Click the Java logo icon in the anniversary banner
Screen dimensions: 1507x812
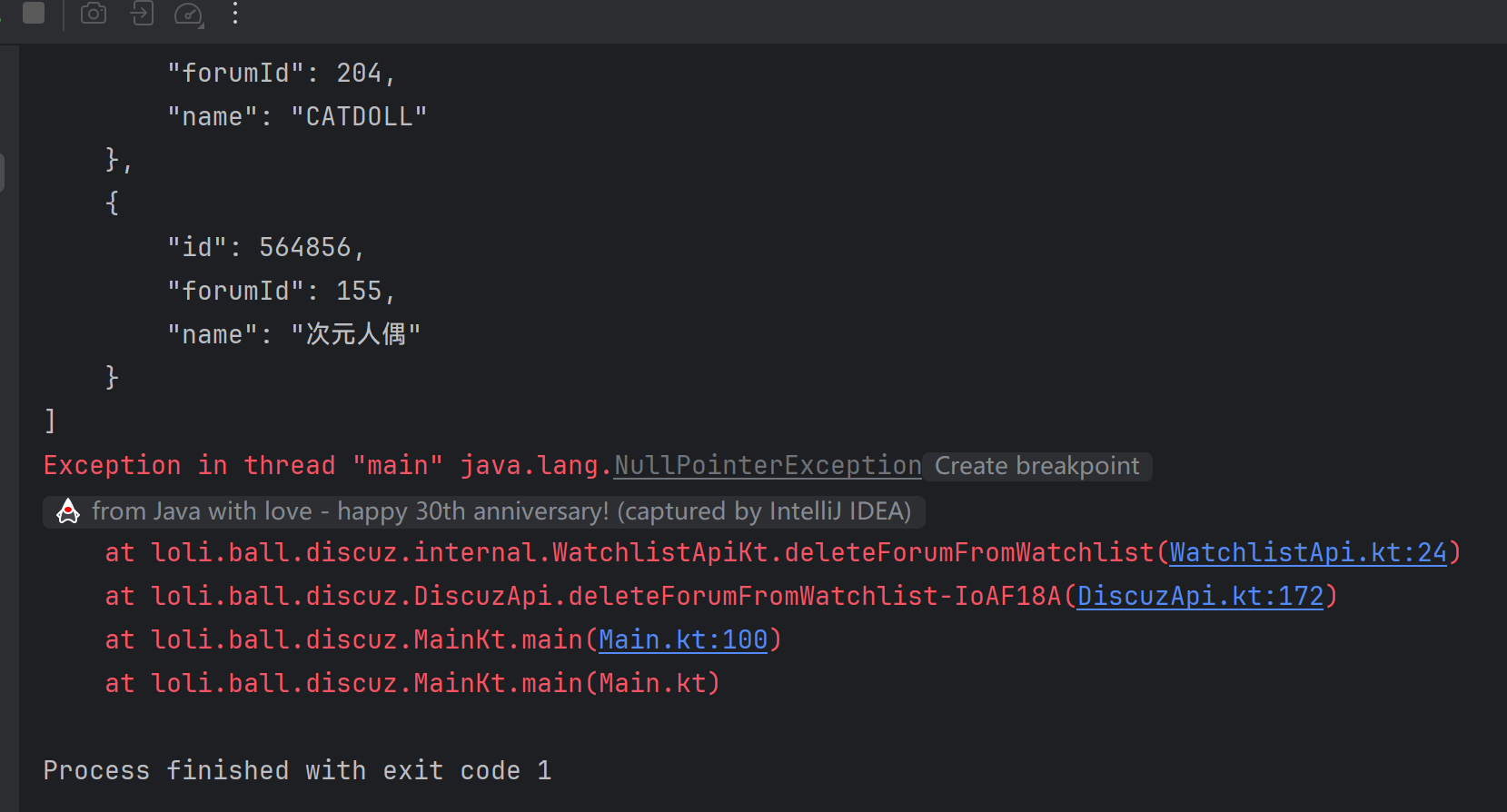point(68,511)
